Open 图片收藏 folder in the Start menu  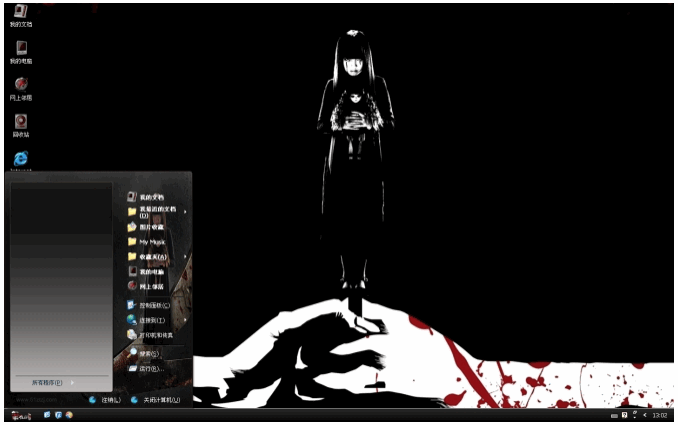(146, 227)
